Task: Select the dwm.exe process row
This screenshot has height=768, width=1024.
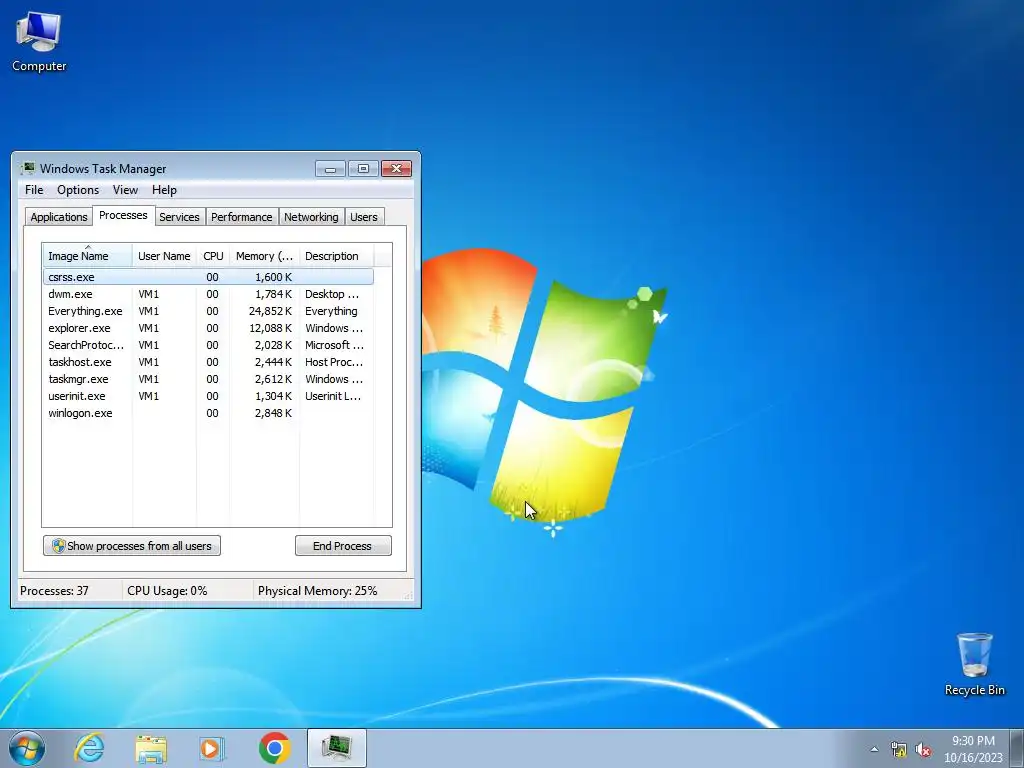Action: coord(208,294)
